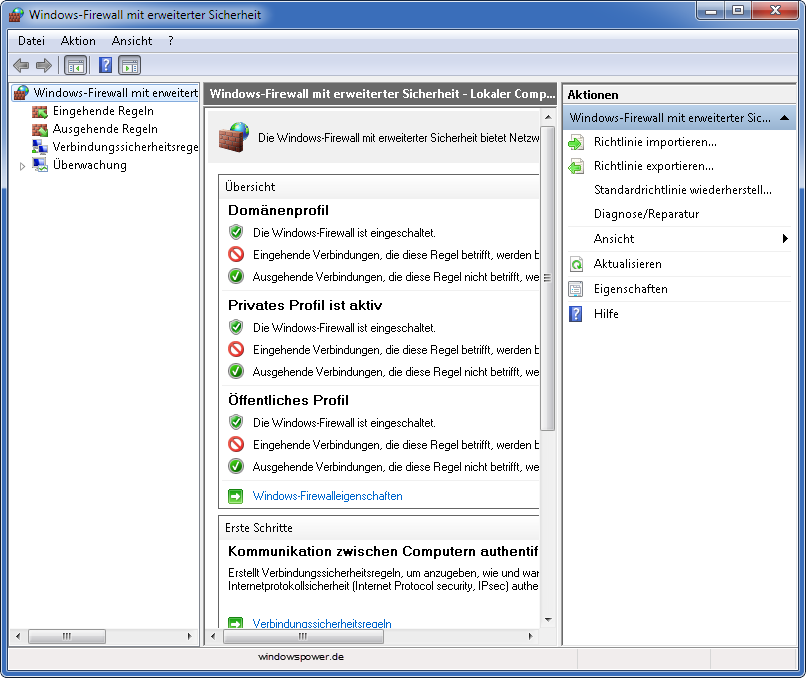806x678 pixels.
Task: Click the firewall brick wall globe icon
Action: click(234, 137)
